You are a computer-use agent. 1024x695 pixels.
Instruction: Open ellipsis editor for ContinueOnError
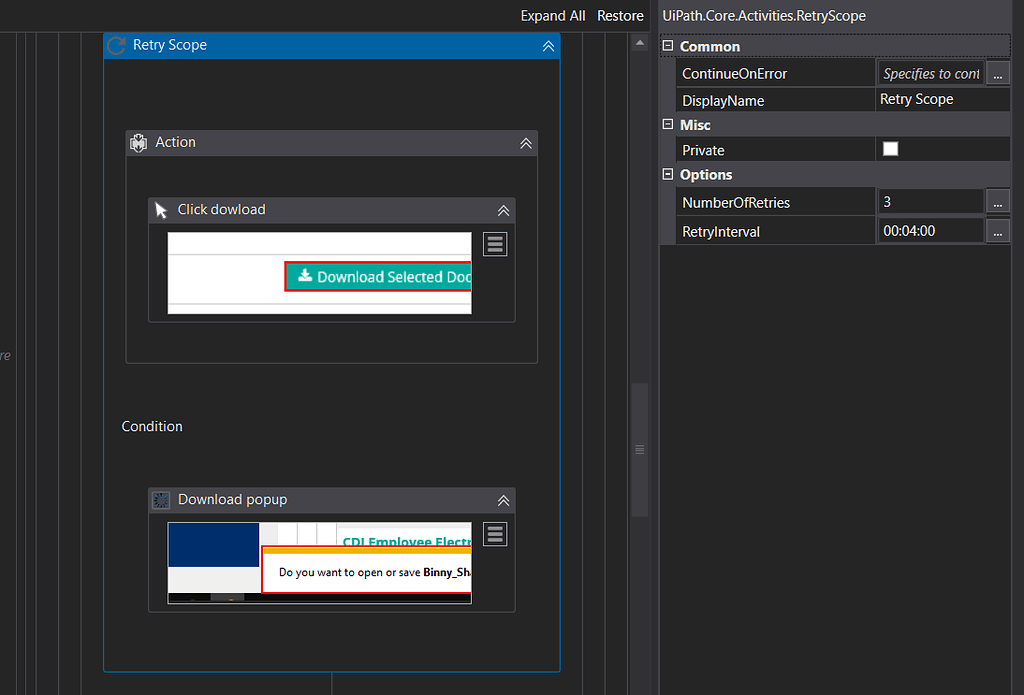(998, 73)
